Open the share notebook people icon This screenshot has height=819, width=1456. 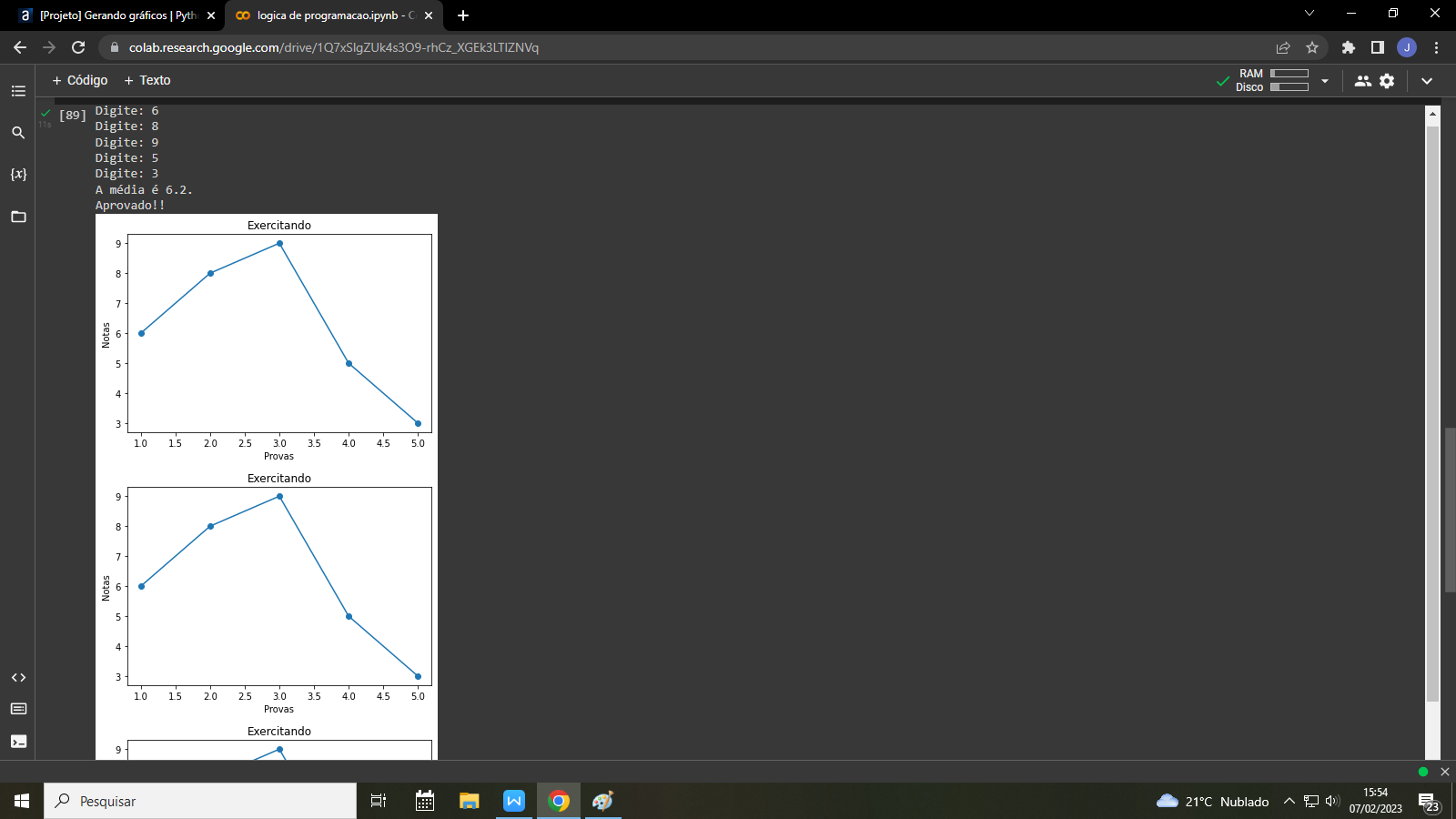pyautogui.click(x=1362, y=81)
